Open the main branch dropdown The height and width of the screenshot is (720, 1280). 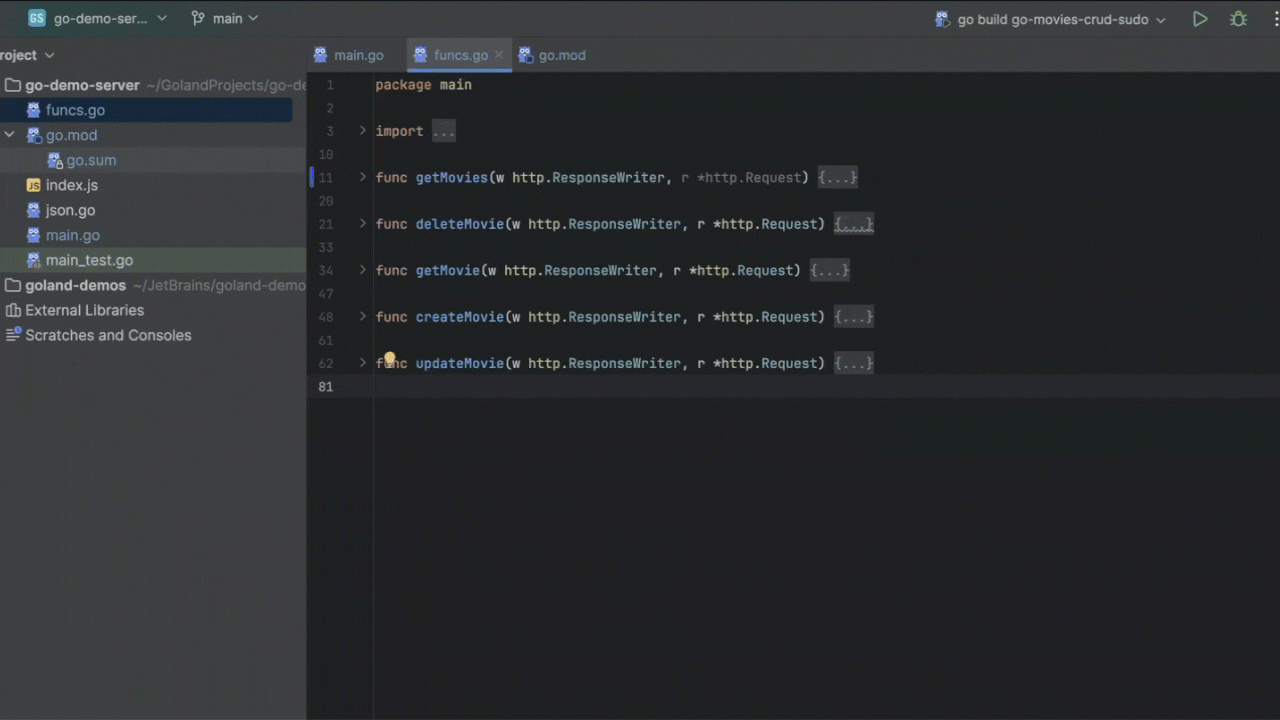coord(225,18)
